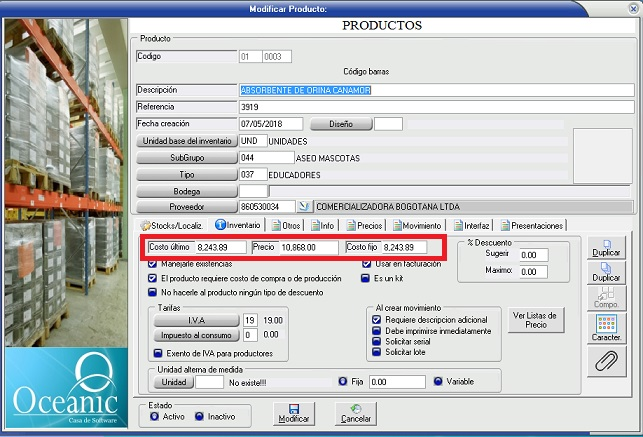Screen dimensions: 643x437
Task: Open the Caracter. characteristics grid icon
Action: tap(606, 328)
